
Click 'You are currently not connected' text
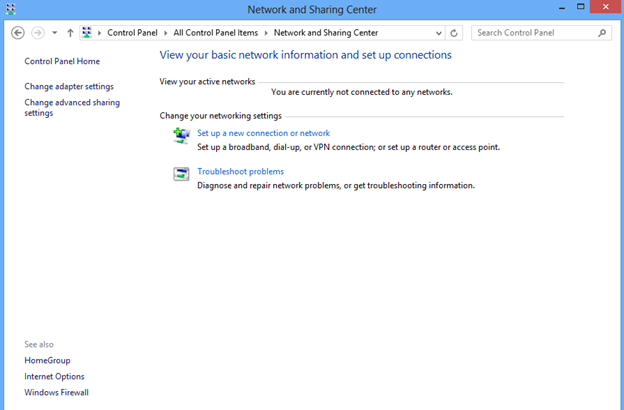click(362, 92)
